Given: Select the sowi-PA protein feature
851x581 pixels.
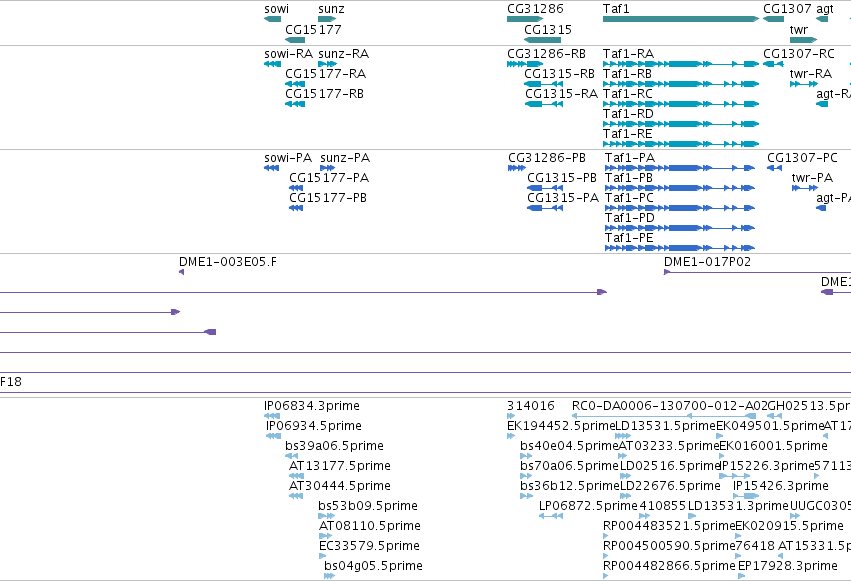Looking at the screenshot, I should click(x=271, y=168).
